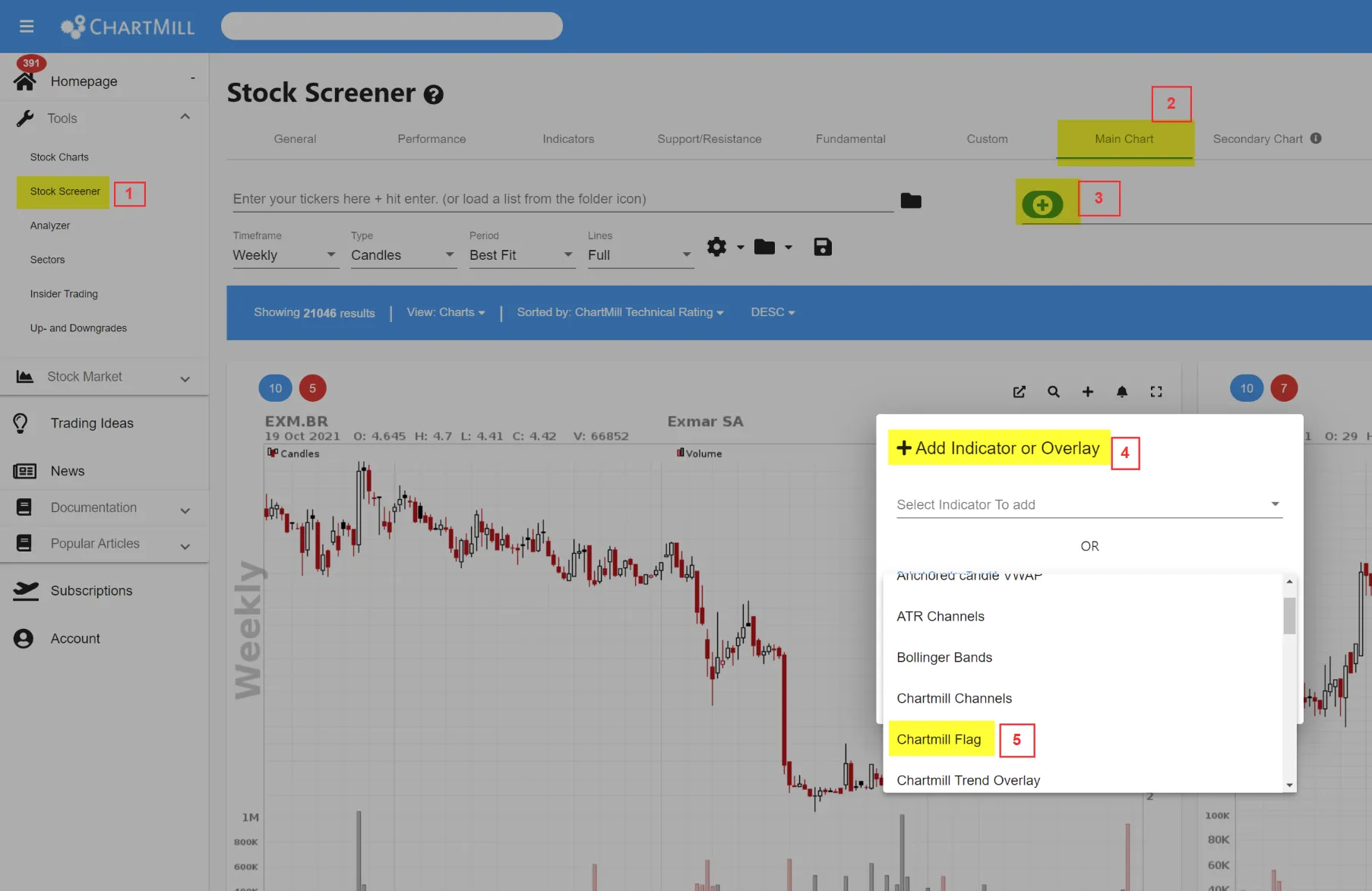
Task: Switch to the Custom tab
Action: 987,139
